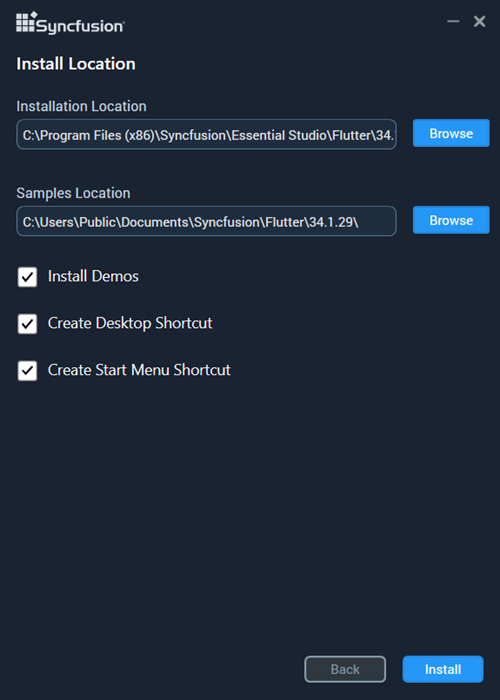
Task: Close the Syncfusion installer window
Action: pos(479,21)
